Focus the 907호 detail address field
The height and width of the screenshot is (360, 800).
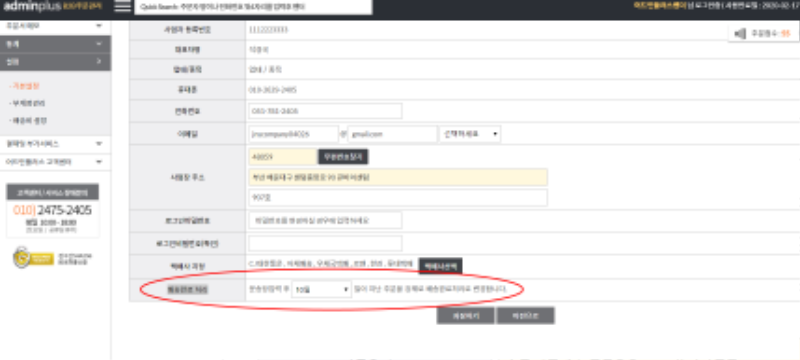tap(398, 197)
